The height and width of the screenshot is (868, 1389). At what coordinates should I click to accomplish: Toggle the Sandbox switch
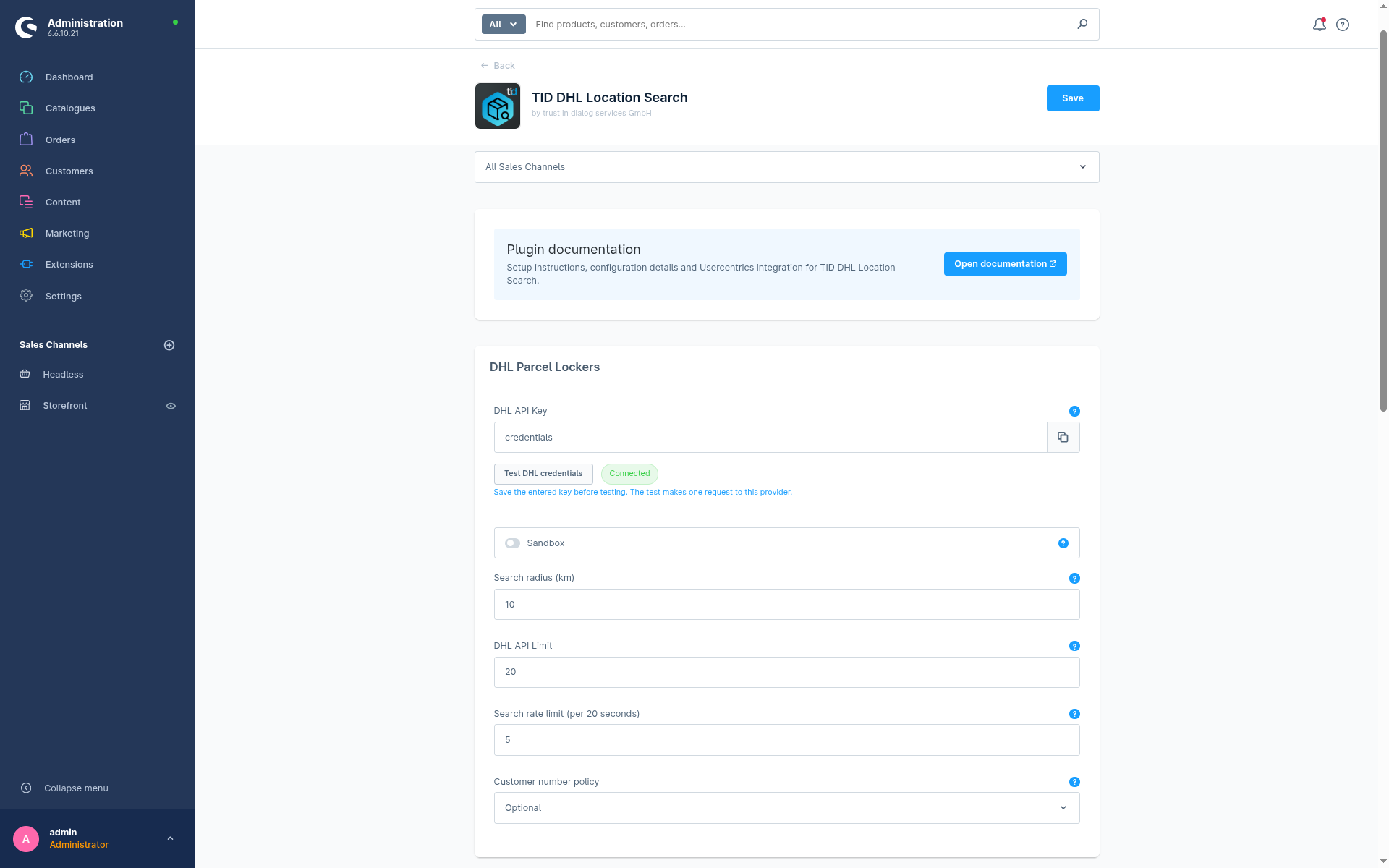512,543
